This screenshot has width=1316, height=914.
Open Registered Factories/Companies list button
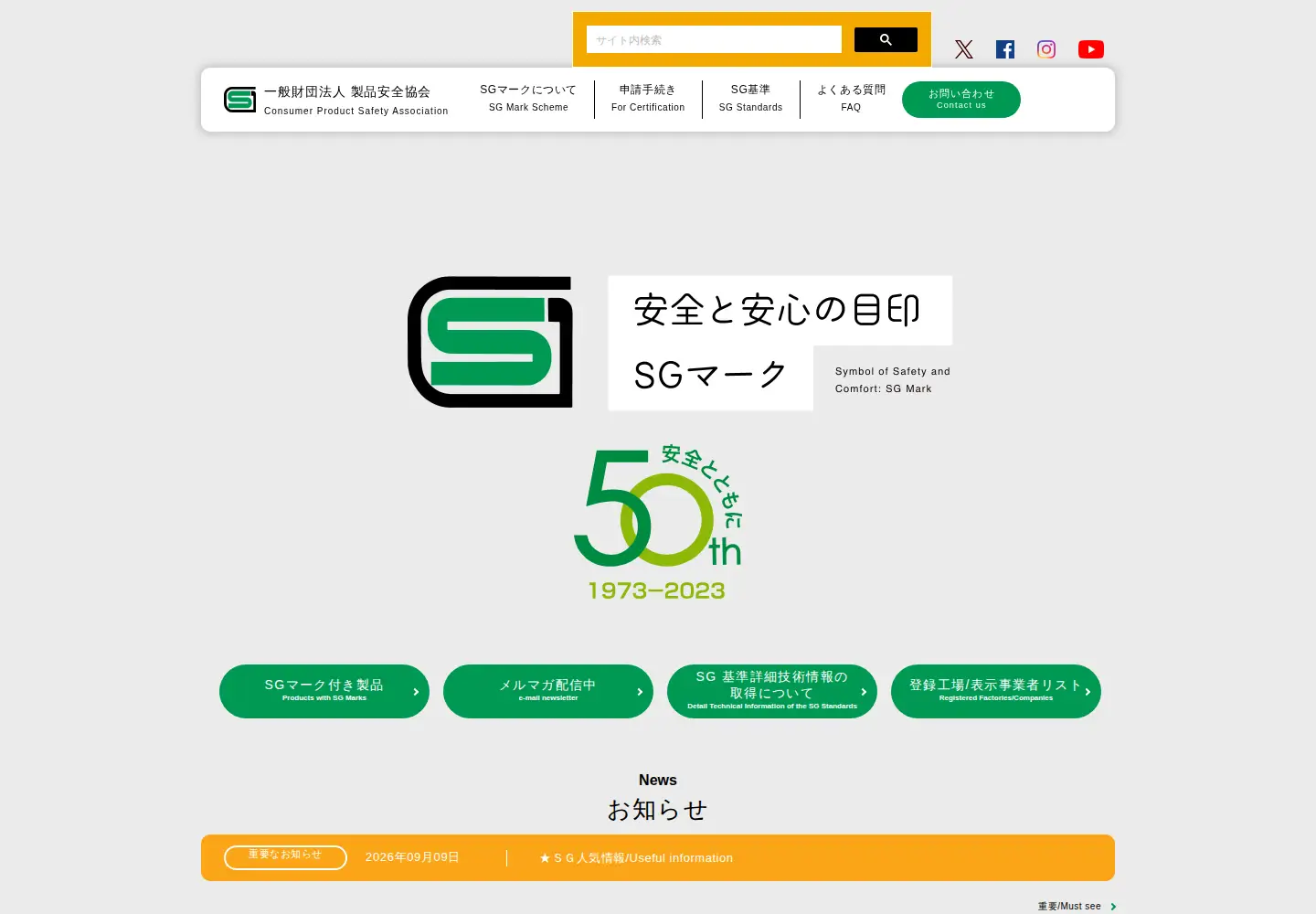(996, 691)
